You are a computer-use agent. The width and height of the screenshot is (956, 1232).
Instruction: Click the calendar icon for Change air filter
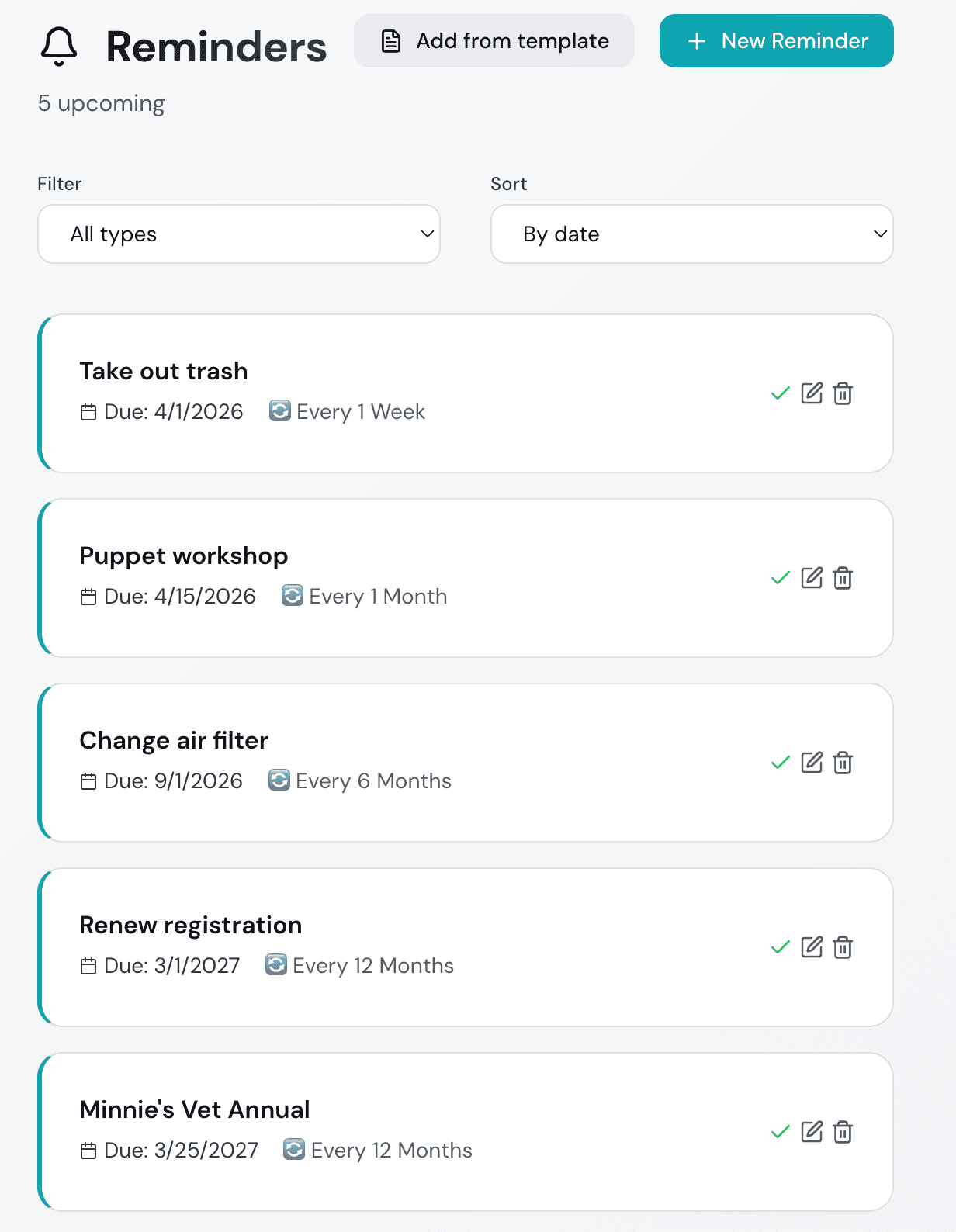click(x=88, y=781)
